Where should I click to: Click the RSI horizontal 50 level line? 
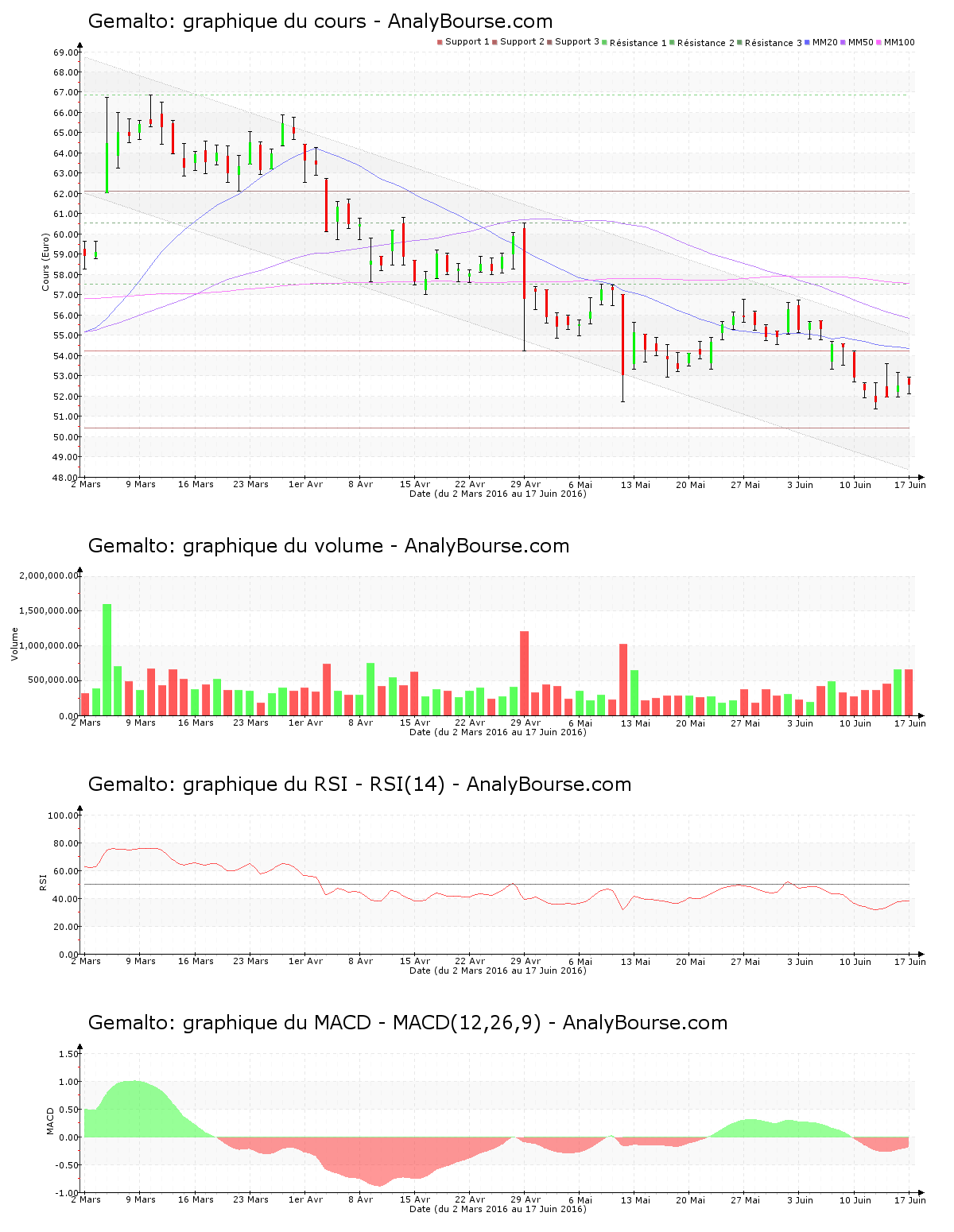pyautogui.click(x=497, y=884)
